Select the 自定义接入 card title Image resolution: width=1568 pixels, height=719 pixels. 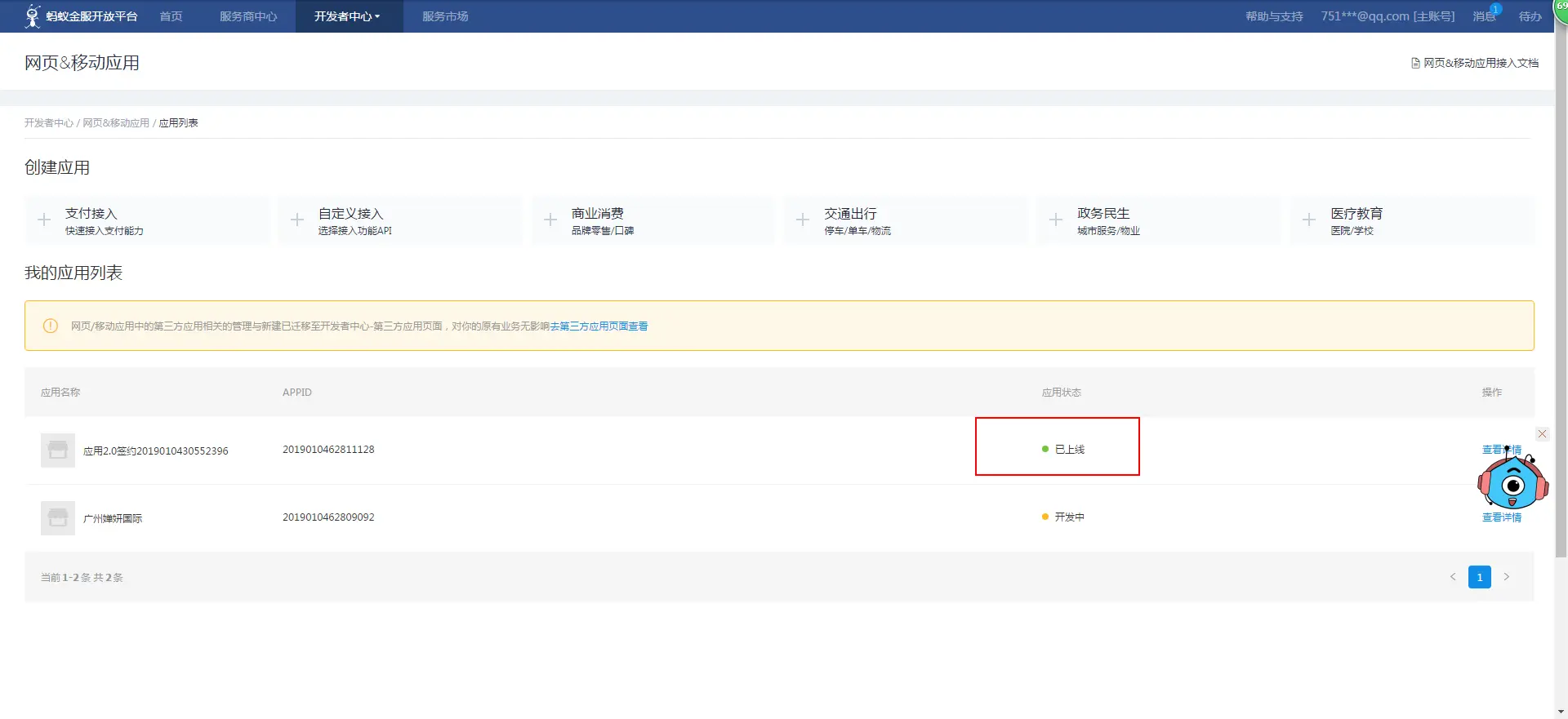350,213
